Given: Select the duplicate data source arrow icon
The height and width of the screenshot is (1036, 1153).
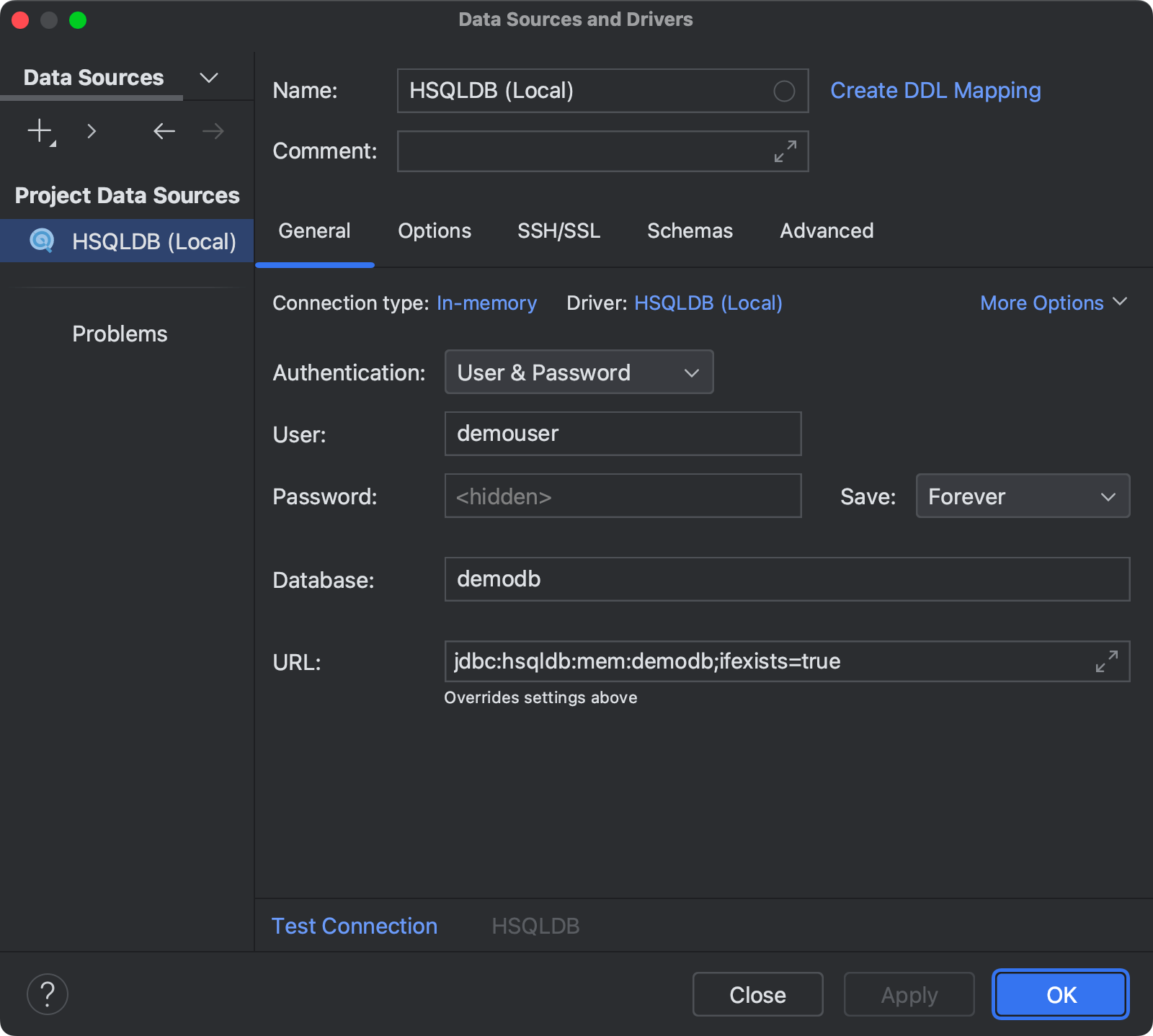Looking at the screenshot, I should [92, 131].
